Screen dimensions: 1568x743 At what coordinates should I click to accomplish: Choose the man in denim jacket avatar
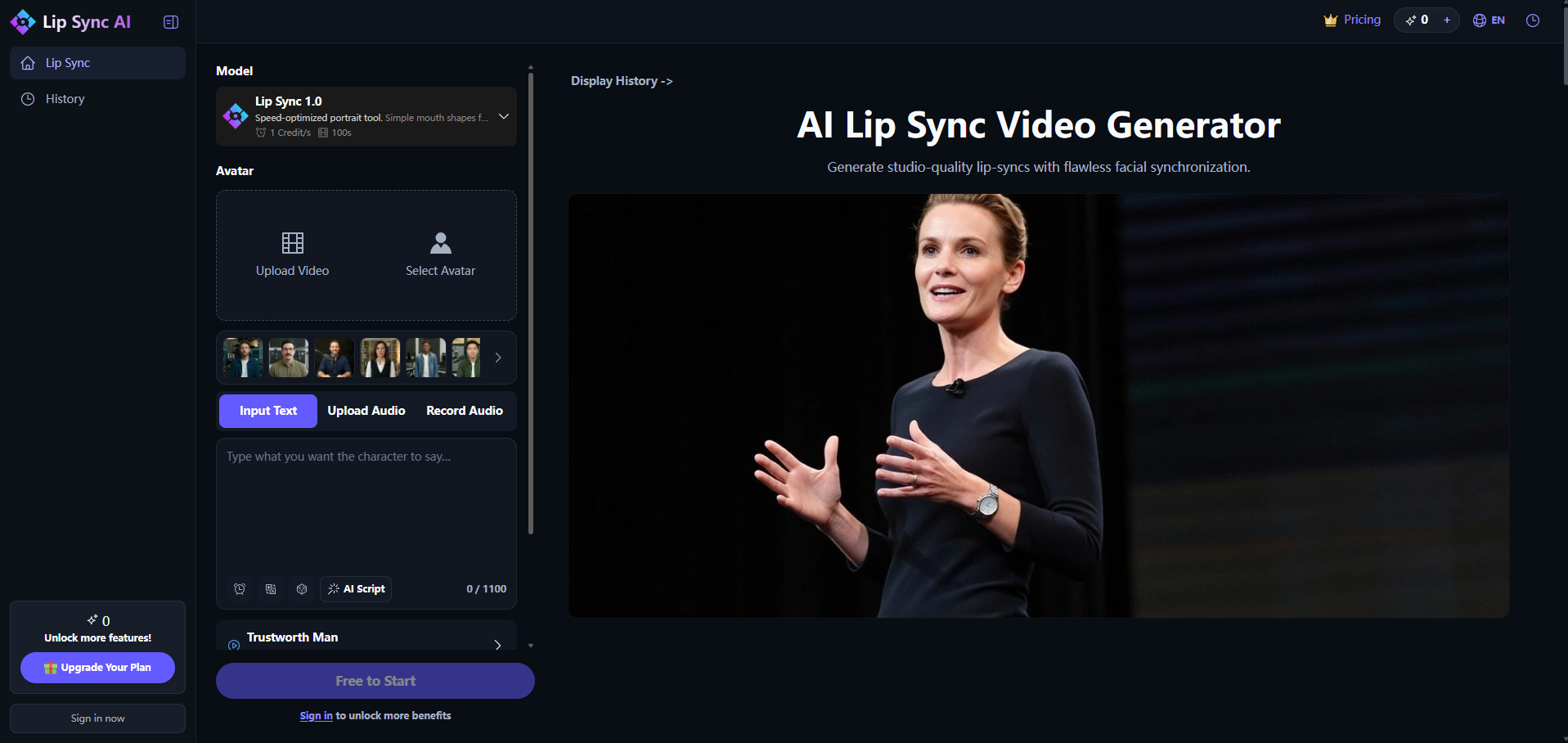tap(426, 358)
